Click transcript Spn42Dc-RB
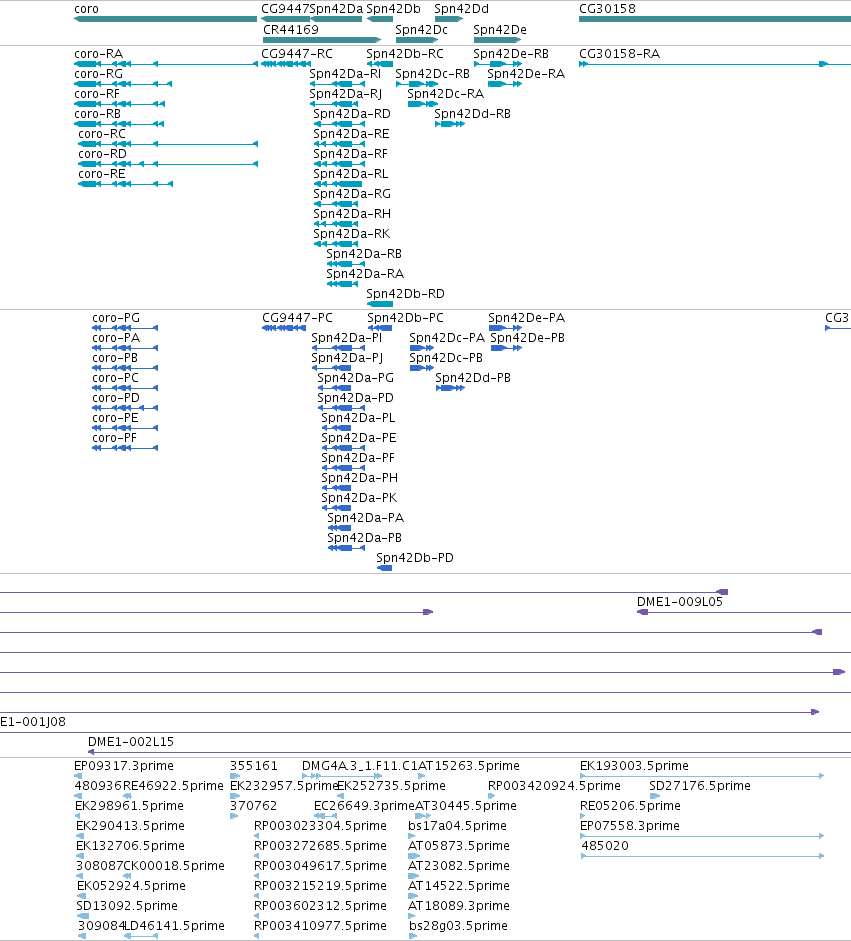Screen dimensions: 851x941 pyautogui.click(x=416, y=84)
